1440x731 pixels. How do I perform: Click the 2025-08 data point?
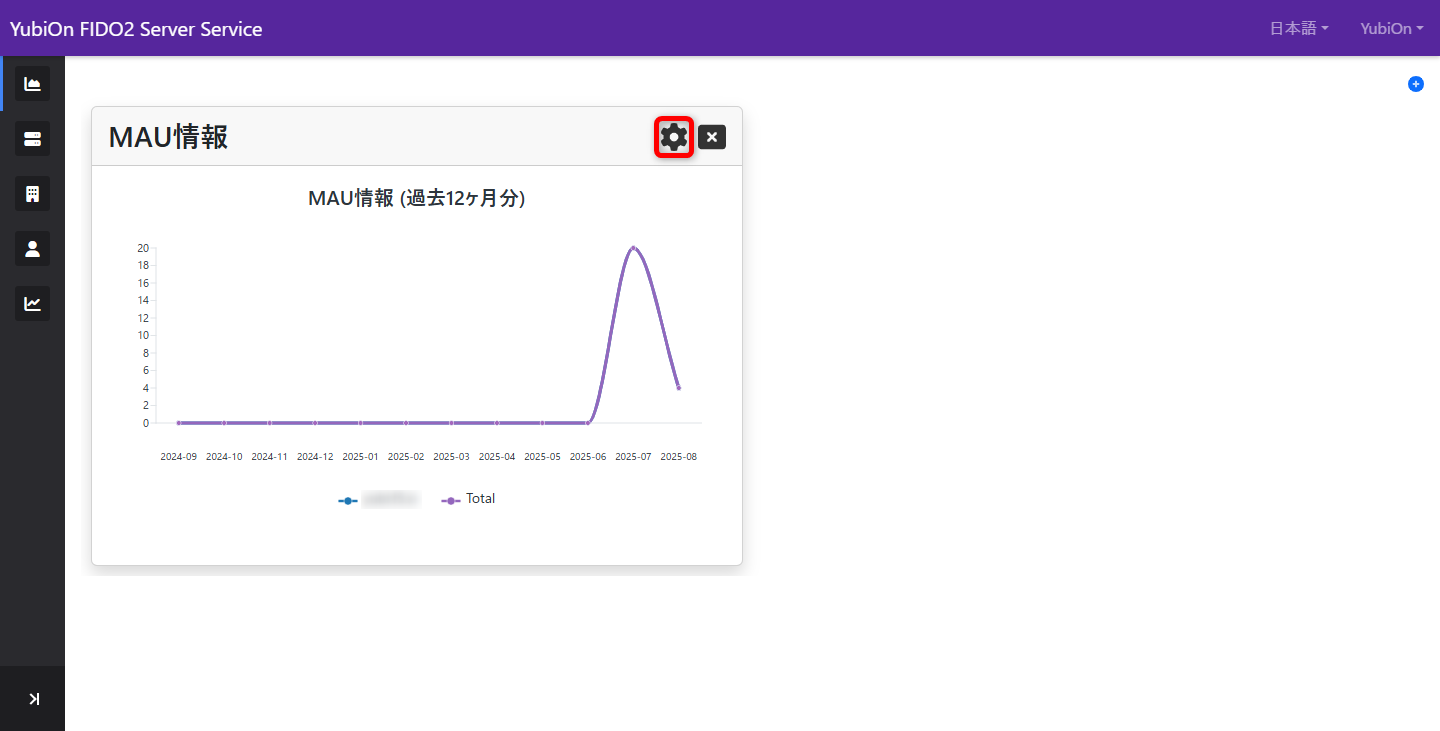678,388
